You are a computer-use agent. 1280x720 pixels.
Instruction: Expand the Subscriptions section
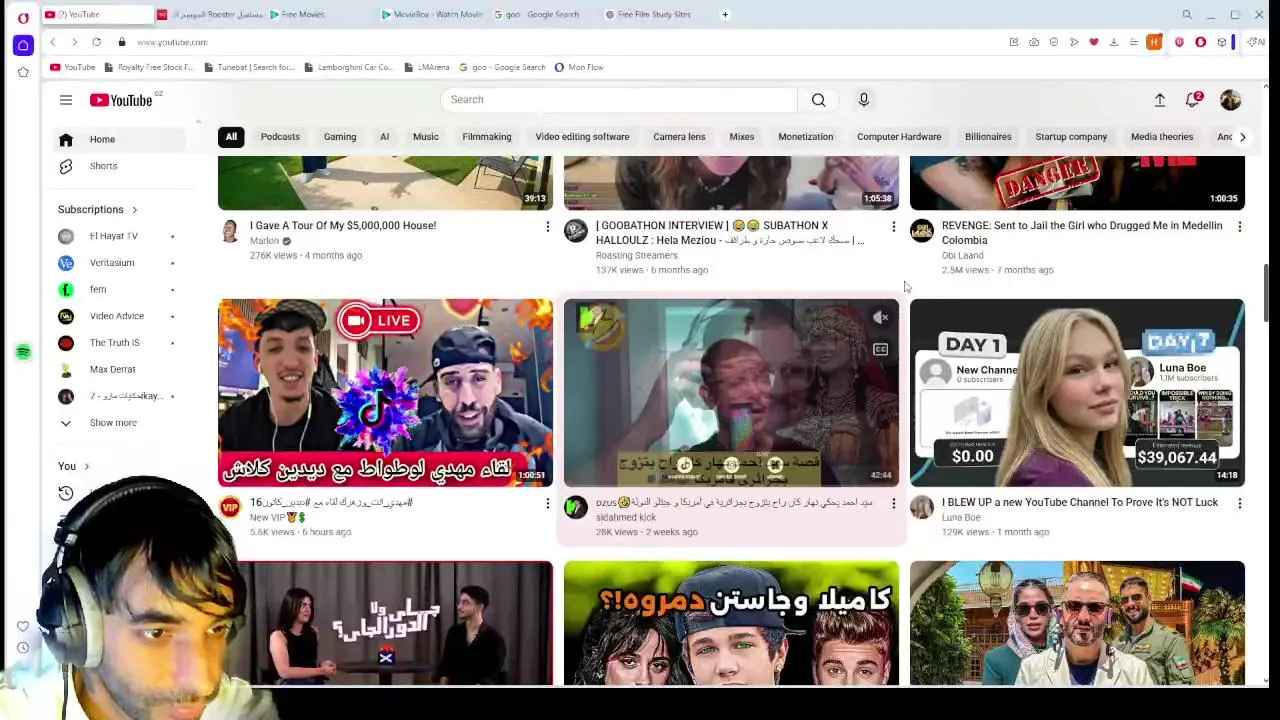(98, 210)
